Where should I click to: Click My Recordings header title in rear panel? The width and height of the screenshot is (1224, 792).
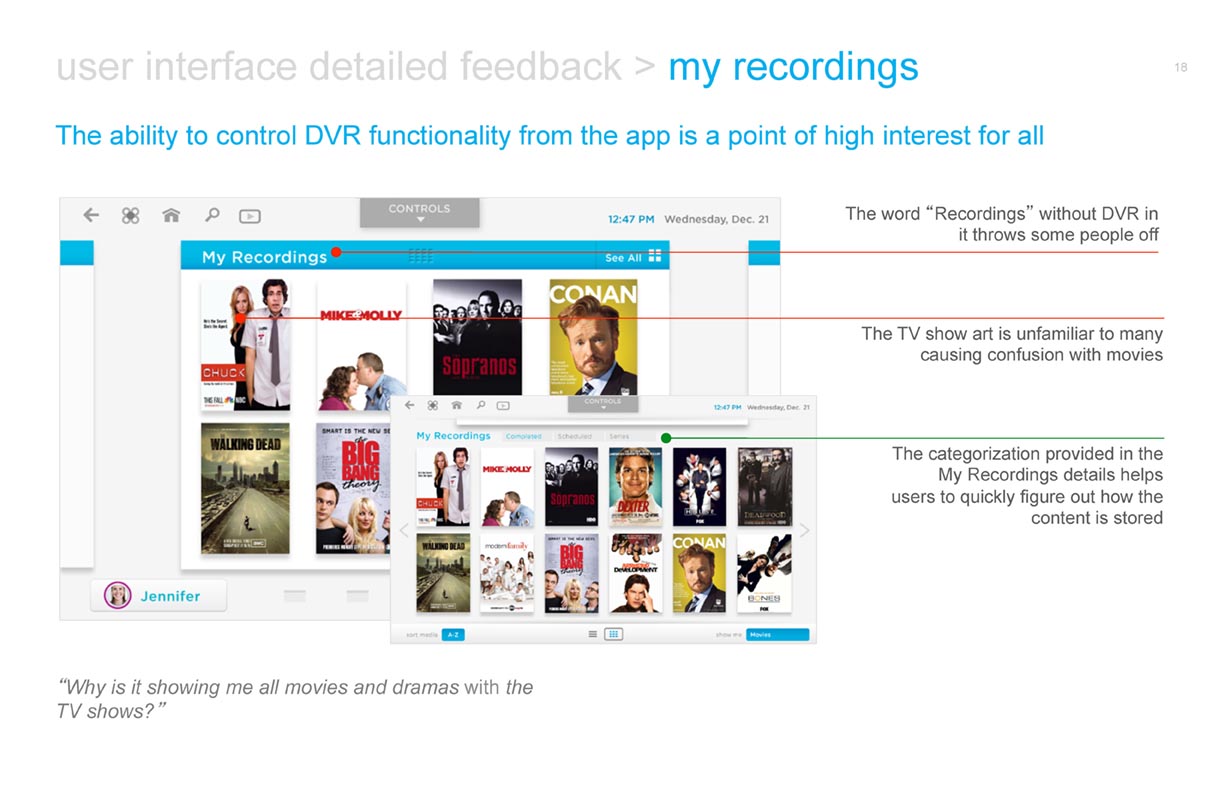tap(264, 257)
